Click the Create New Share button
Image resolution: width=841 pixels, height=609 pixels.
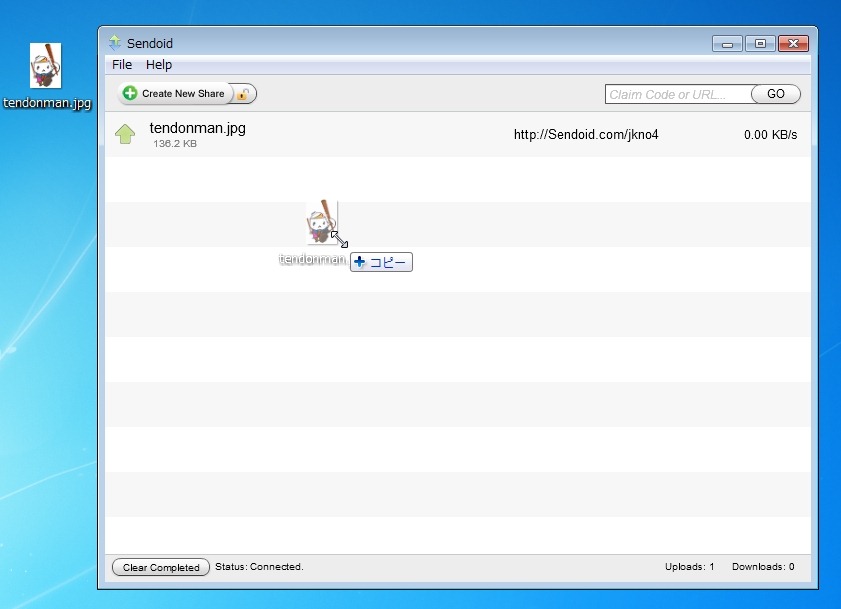175,93
